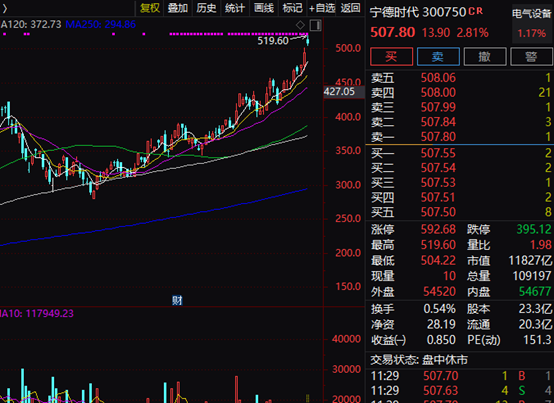Click the 财 marker on the chart
The image size is (554, 403).
tap(177, 301)
